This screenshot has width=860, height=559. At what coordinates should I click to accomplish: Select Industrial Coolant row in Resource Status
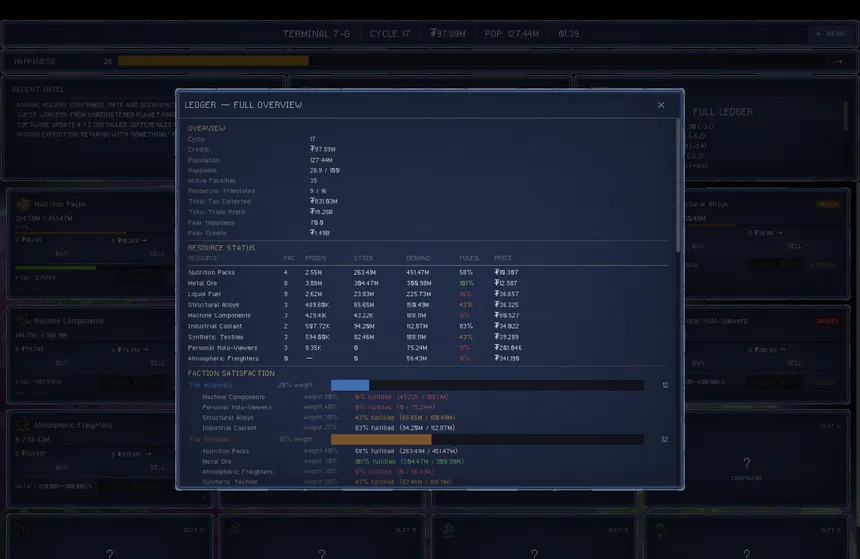coord(428,326)
